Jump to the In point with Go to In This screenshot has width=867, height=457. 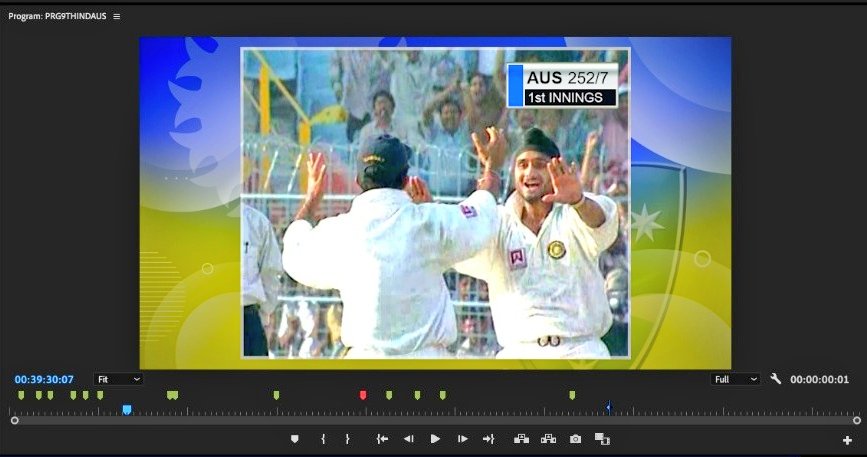(x=382, y=439)
